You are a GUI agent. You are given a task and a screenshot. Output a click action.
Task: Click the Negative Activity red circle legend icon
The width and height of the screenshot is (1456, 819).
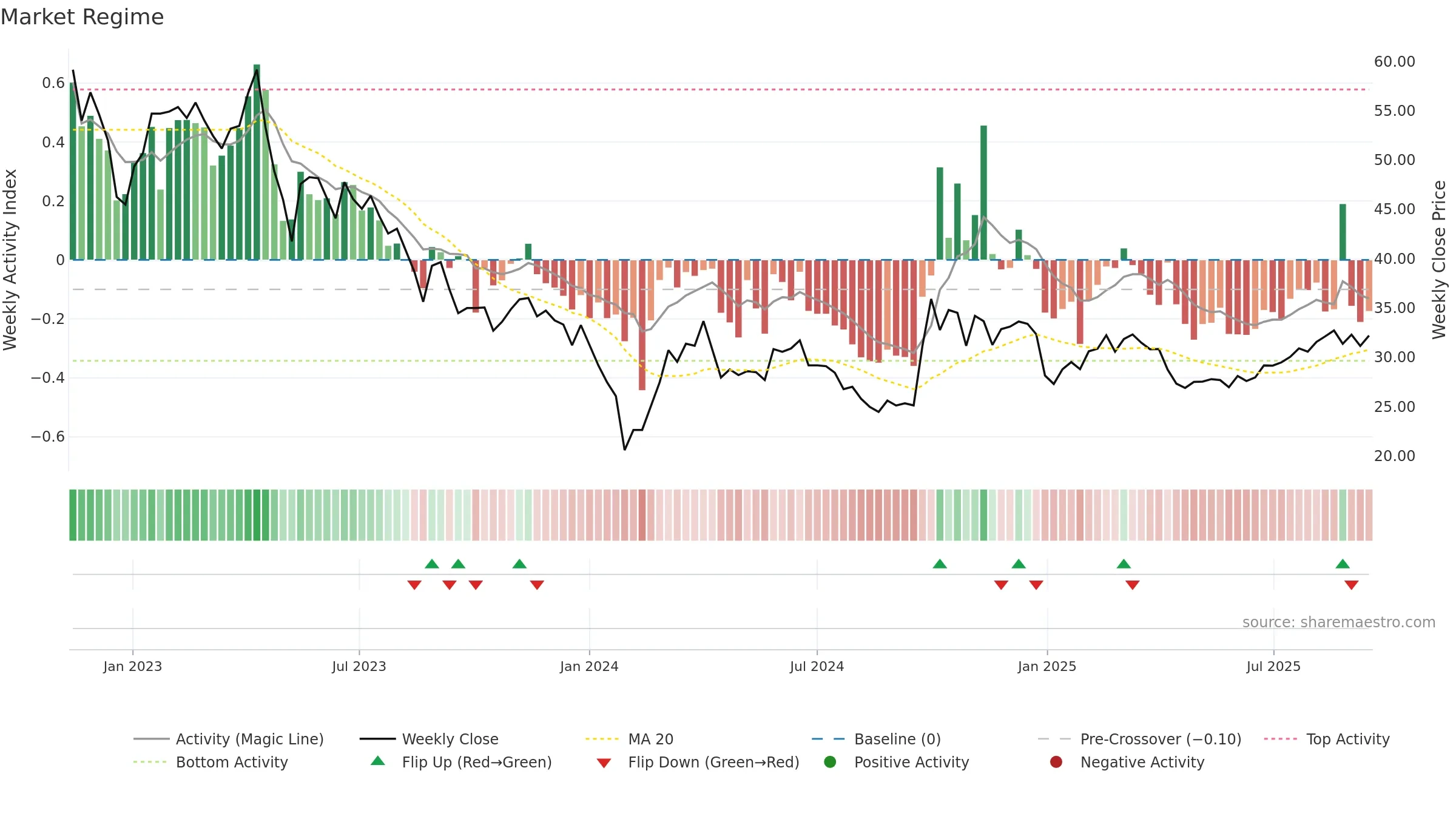pyautogui.click(x=1056, y=762)
